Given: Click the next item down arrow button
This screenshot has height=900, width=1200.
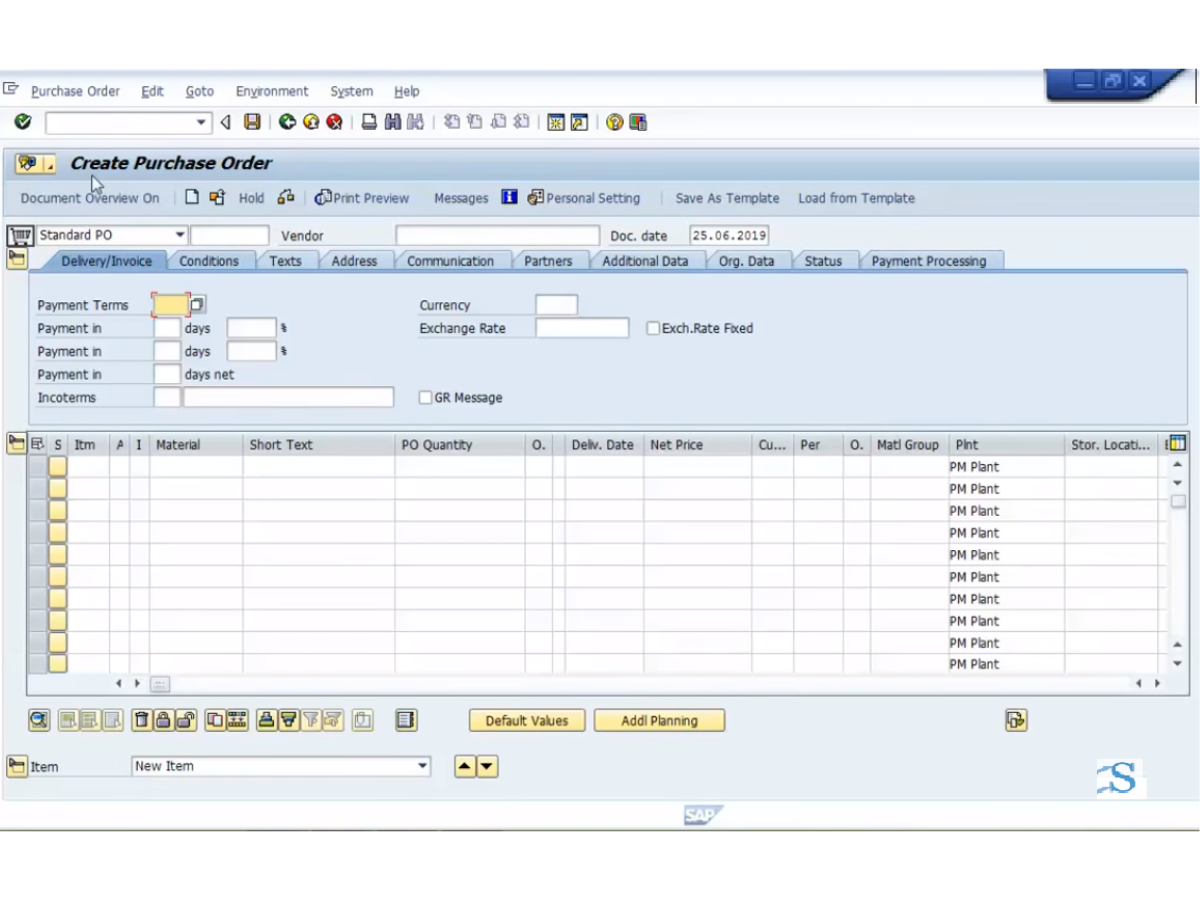Looking at the screenshot, I should (487, 767).
